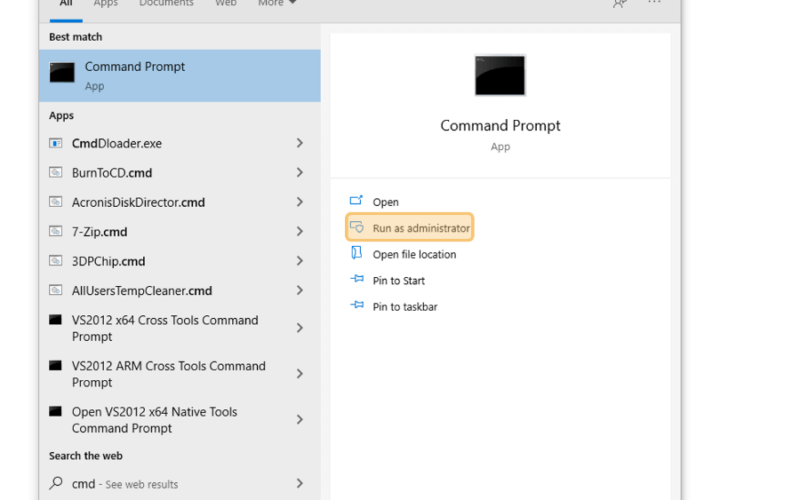Click the web search magnifier icon for cmd

pyautogui.click(x=56, y=483)
